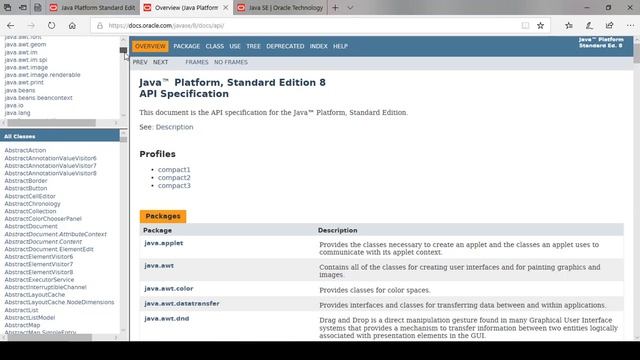Viewport: 640px width, 360px height.
Task: Open AbstractMap class link
Action: (x=22, y=325)
